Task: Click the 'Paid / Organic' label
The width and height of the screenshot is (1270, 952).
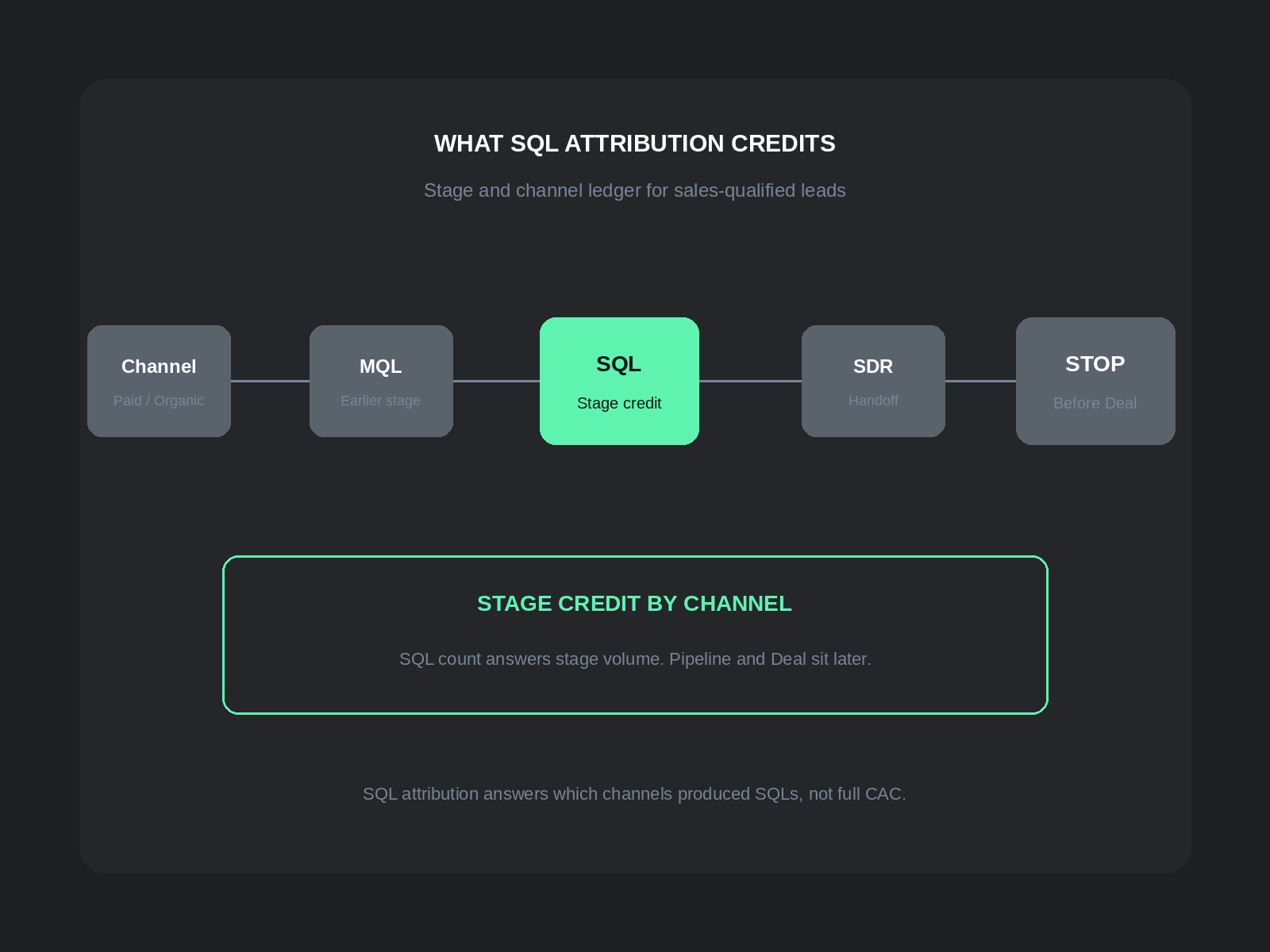Action: point(159,401)
